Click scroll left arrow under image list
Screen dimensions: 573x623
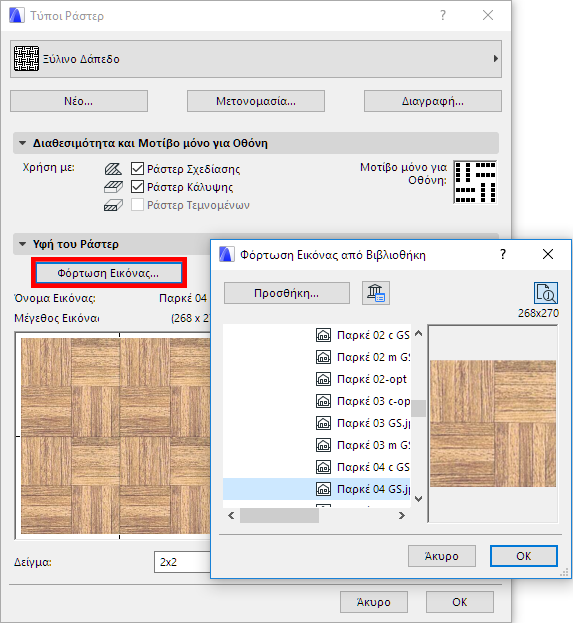point(231,515)
